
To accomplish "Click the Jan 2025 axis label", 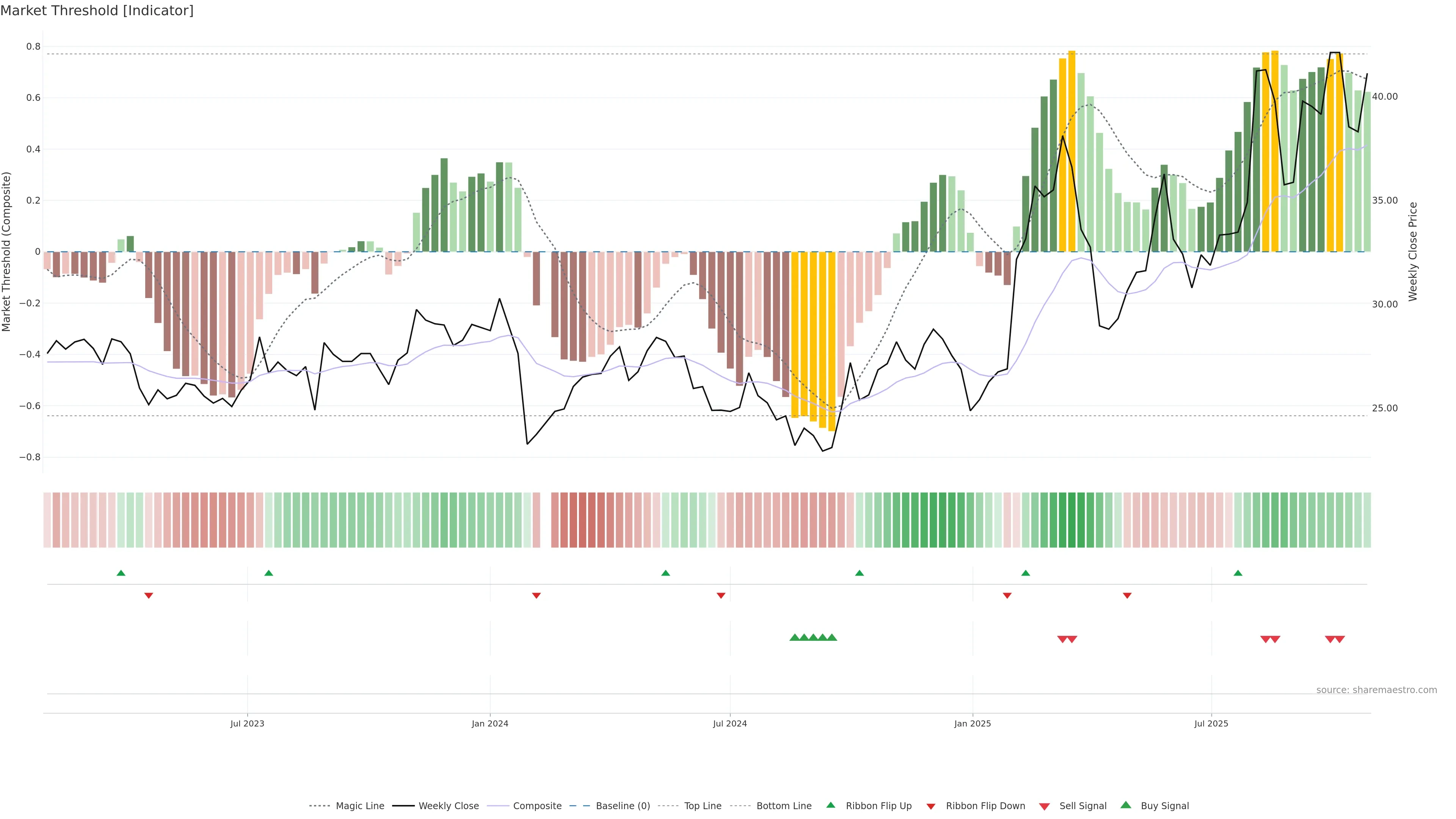I will point(972,723).
